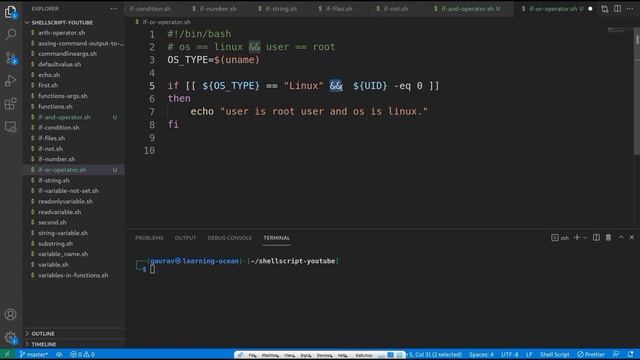Kill the terminal with trash icon

pyautogui.click(x=609, y=238)
